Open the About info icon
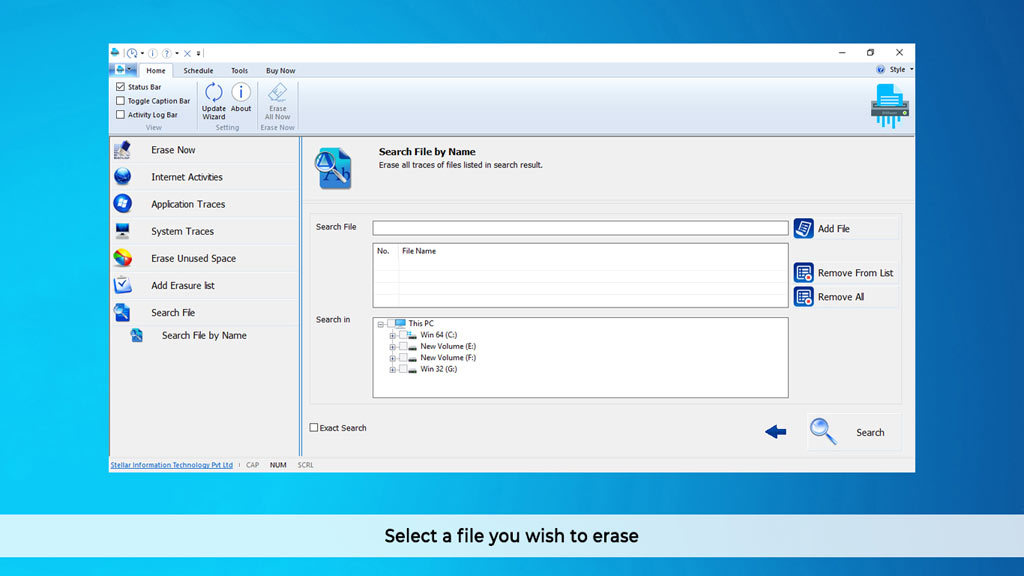1024x576 pixels. (x=241, y=92)
